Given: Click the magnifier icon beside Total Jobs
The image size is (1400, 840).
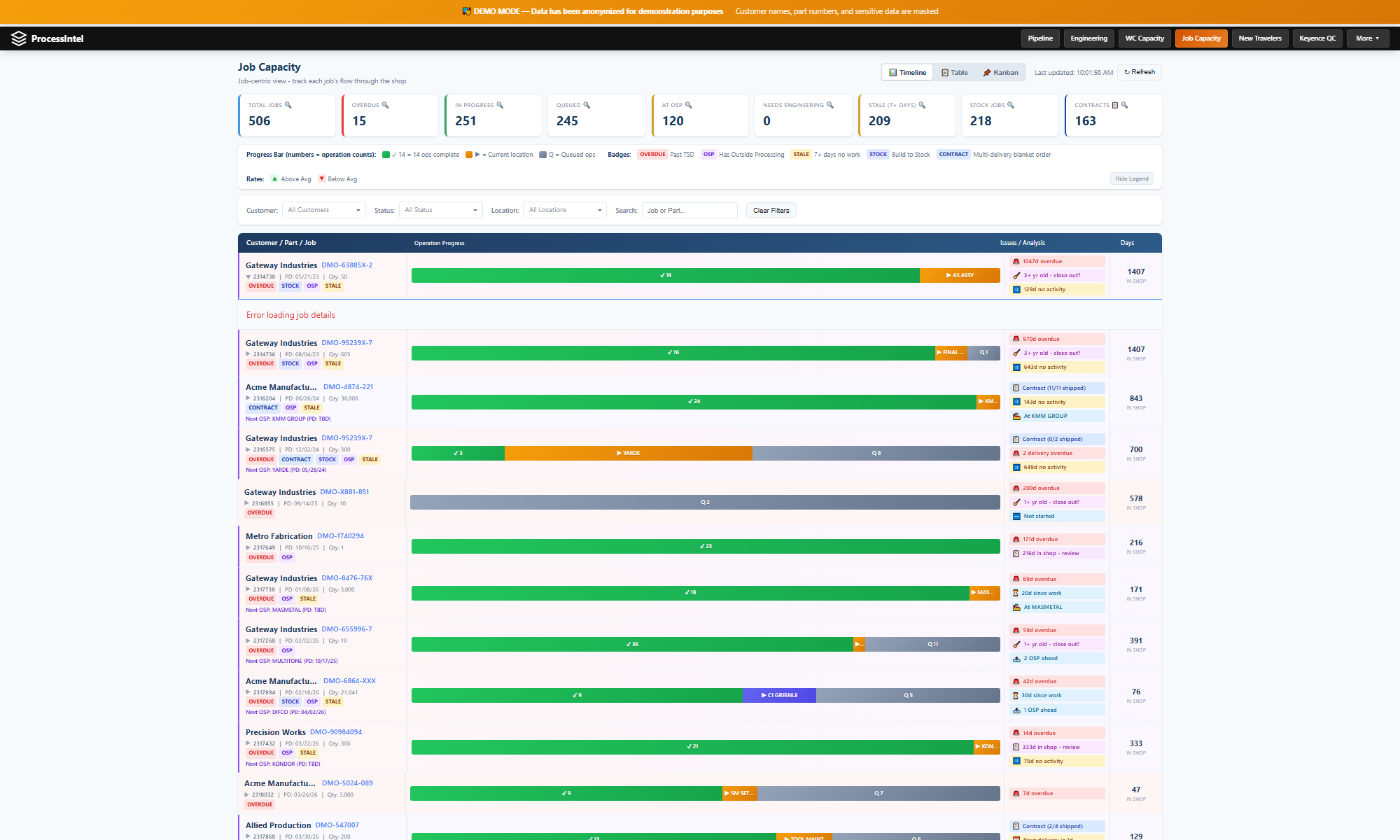Looking at the screenshot, I should click(x=288, y=105).
